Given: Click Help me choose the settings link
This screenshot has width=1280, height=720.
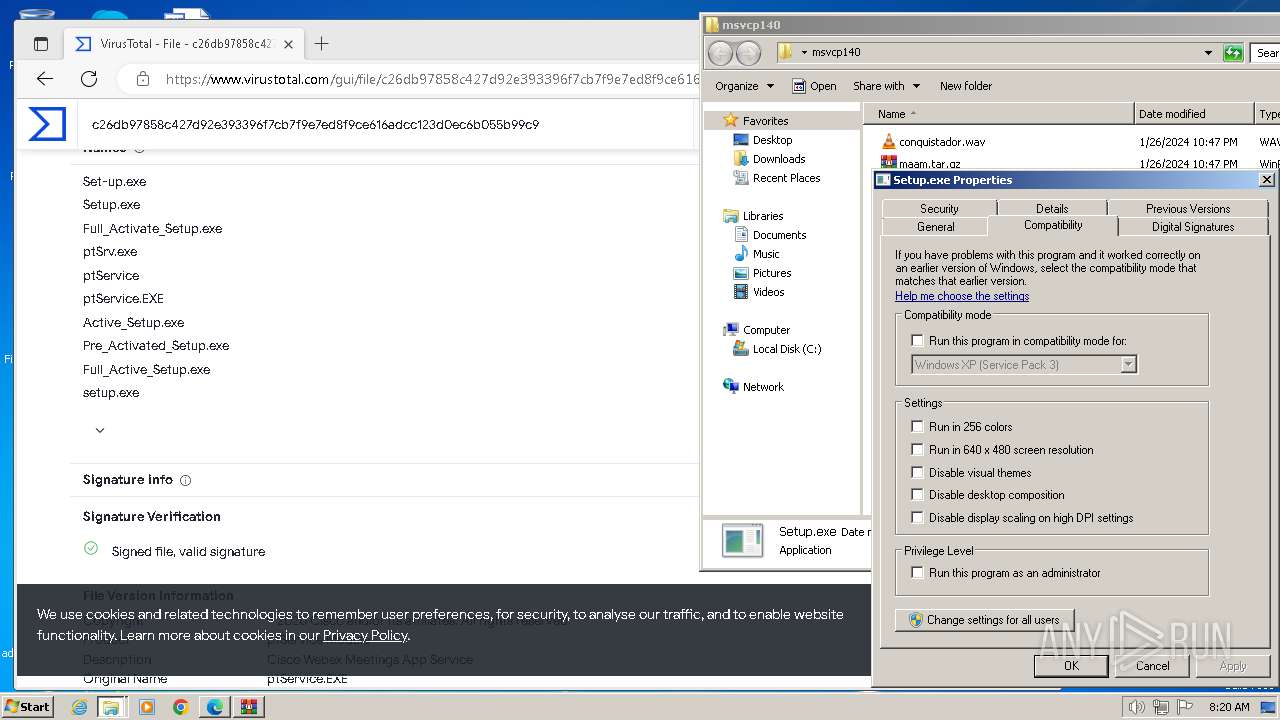Looking at the screenshot, I should coord(962,296).
